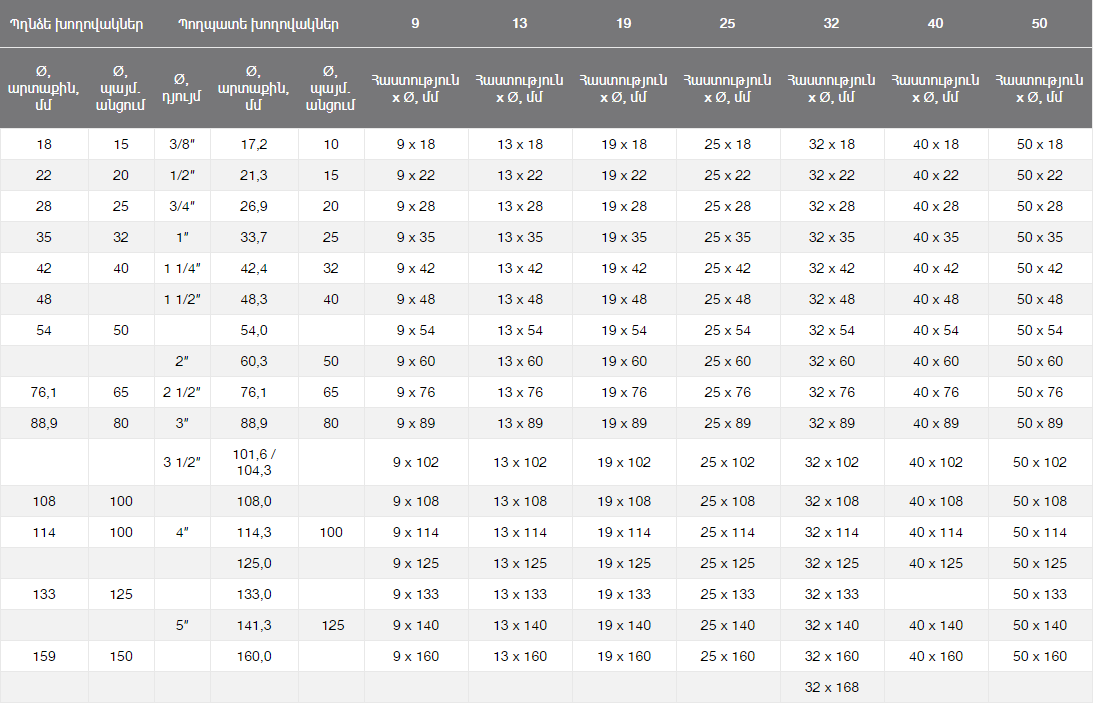
Task: Click the "101,6 / 104,3" diameter cell
Action: pos(254,462)
